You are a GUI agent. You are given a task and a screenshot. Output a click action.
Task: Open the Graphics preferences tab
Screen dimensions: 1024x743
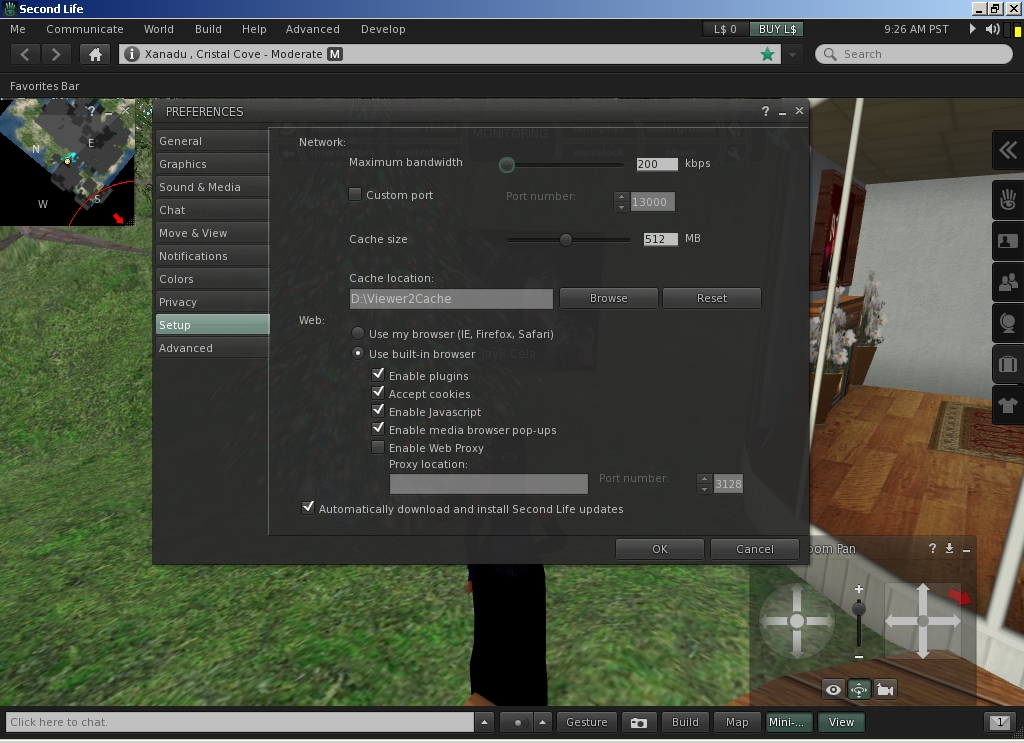(x=212, y=164)
